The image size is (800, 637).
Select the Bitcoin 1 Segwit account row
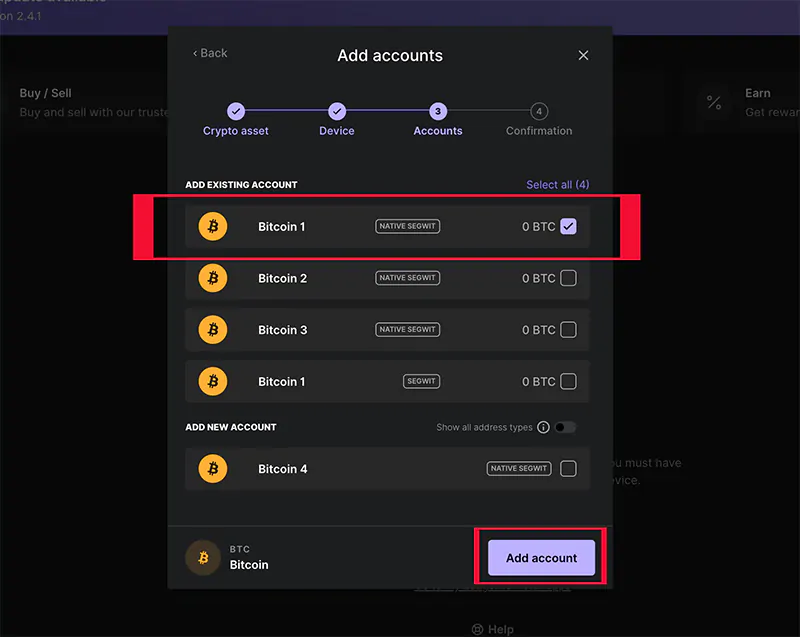(x=387, y=381)
